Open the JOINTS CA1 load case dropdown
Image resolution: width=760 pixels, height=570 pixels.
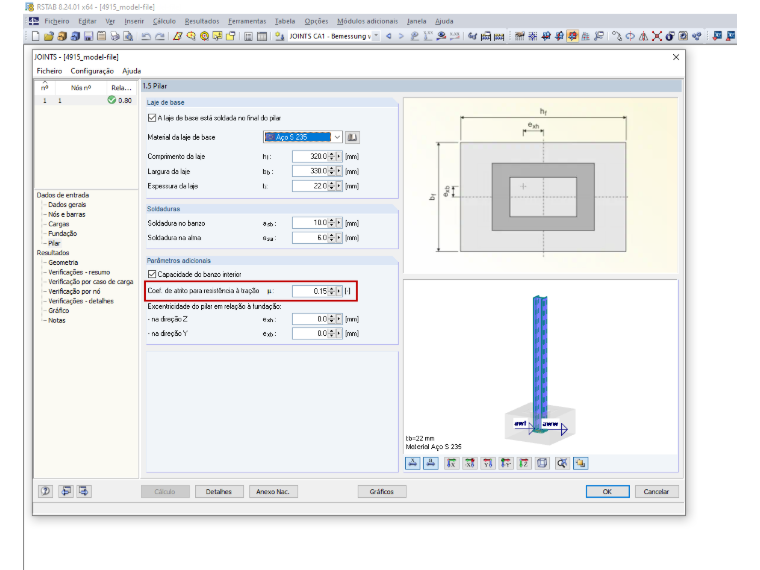pos(376,36)
